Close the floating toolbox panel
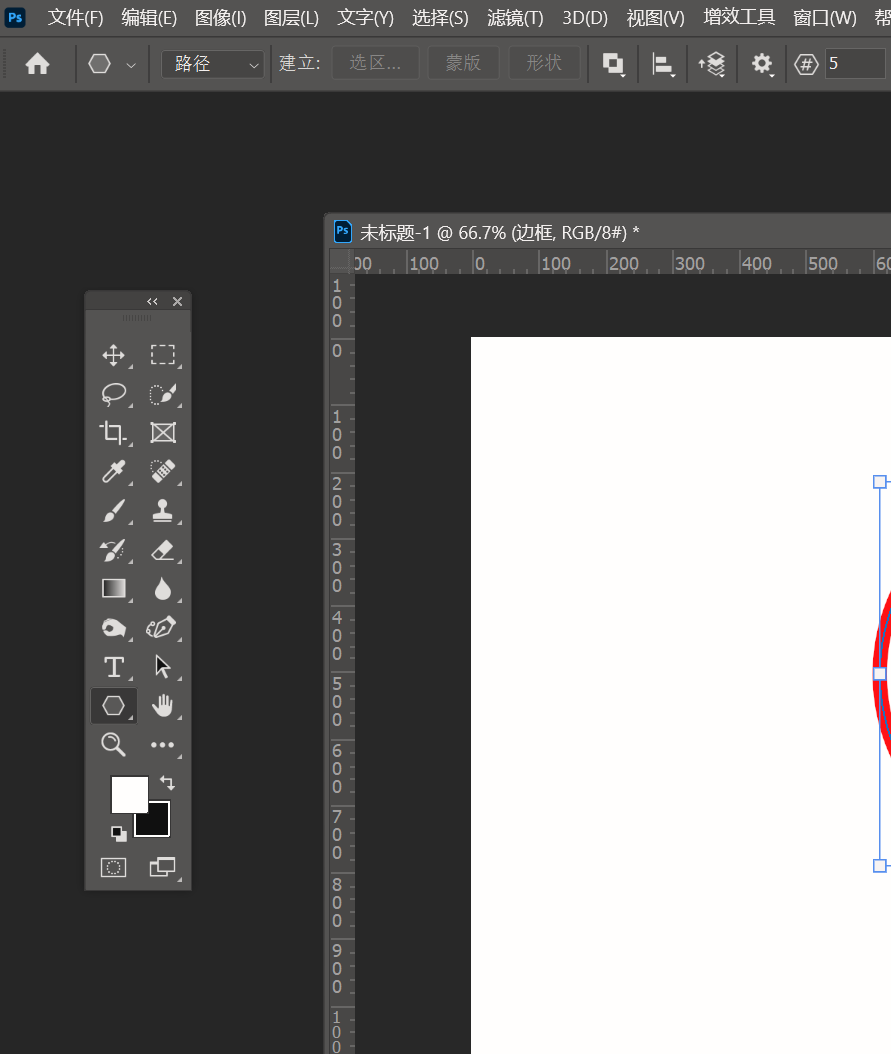Image resolution: width=891 pixels, height=1054 pixels. click(177, 302)
